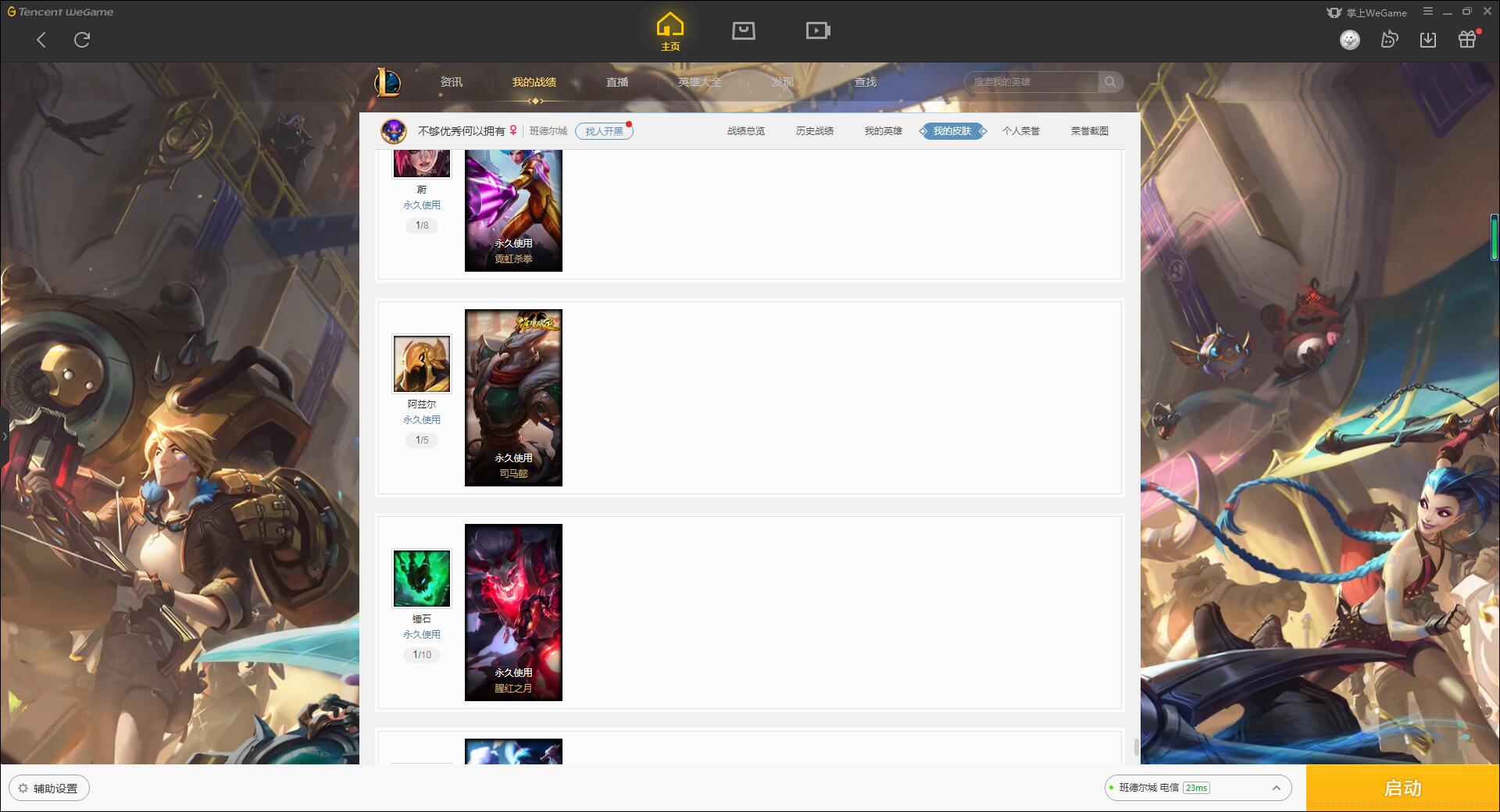Open the gift box icon
The image size is (1500, 812).
1467,39
